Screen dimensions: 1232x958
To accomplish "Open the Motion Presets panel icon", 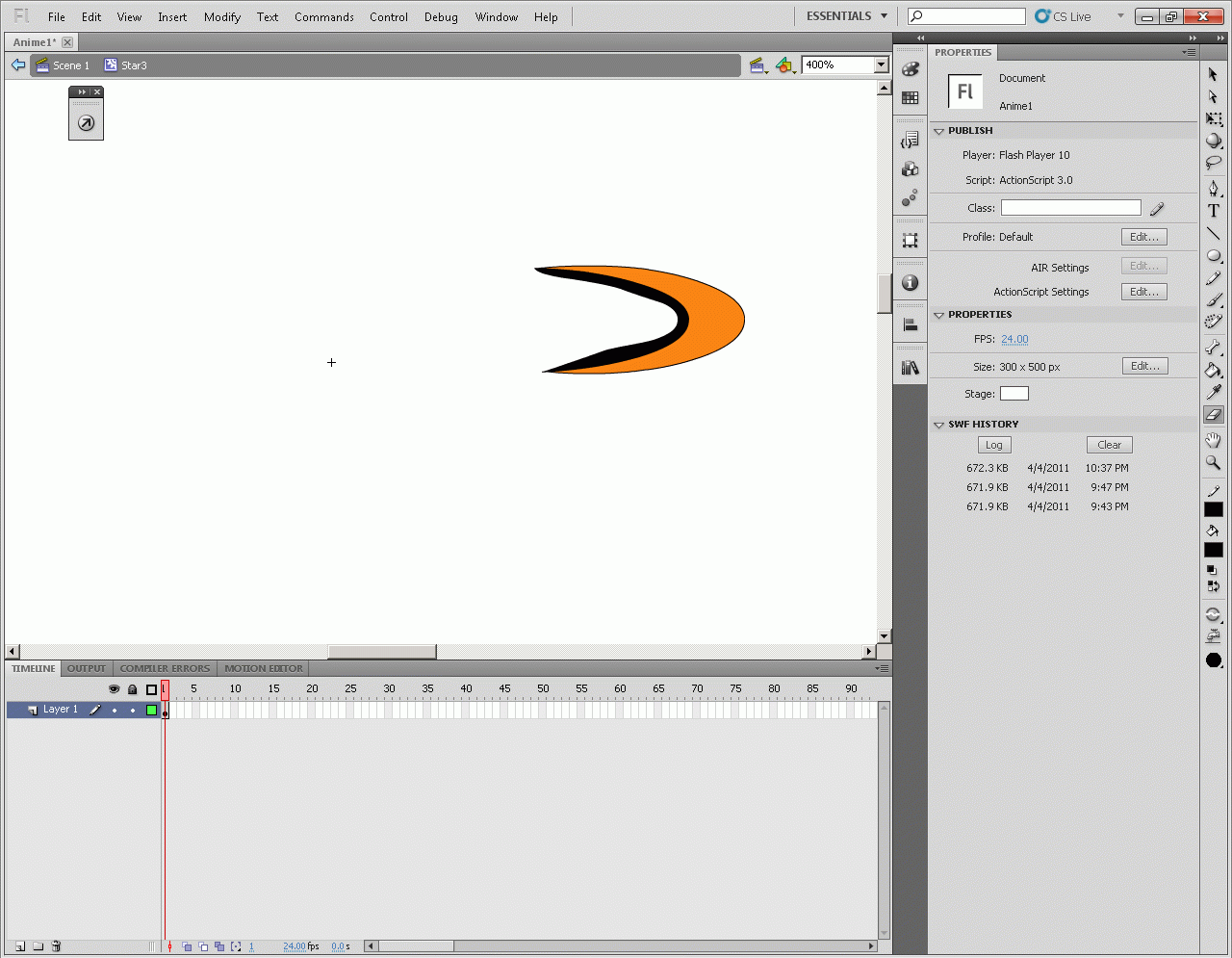I will click(x=910, y=197).
